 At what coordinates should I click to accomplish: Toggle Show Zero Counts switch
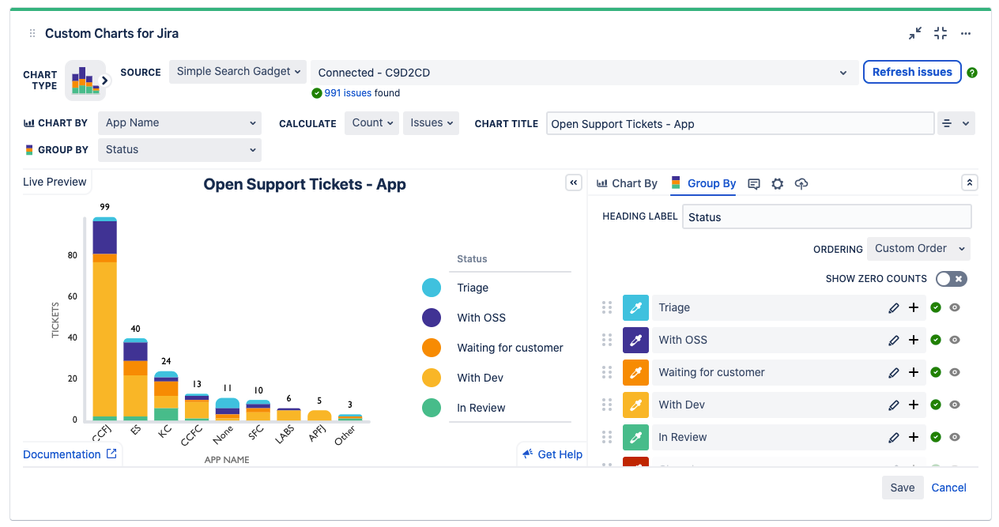951,279
